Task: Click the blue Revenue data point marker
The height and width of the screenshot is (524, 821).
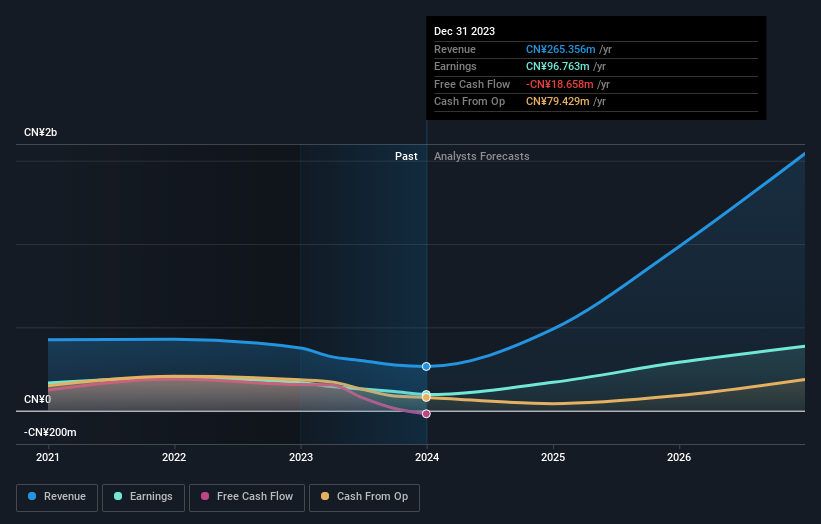Action: click(426, 366)
